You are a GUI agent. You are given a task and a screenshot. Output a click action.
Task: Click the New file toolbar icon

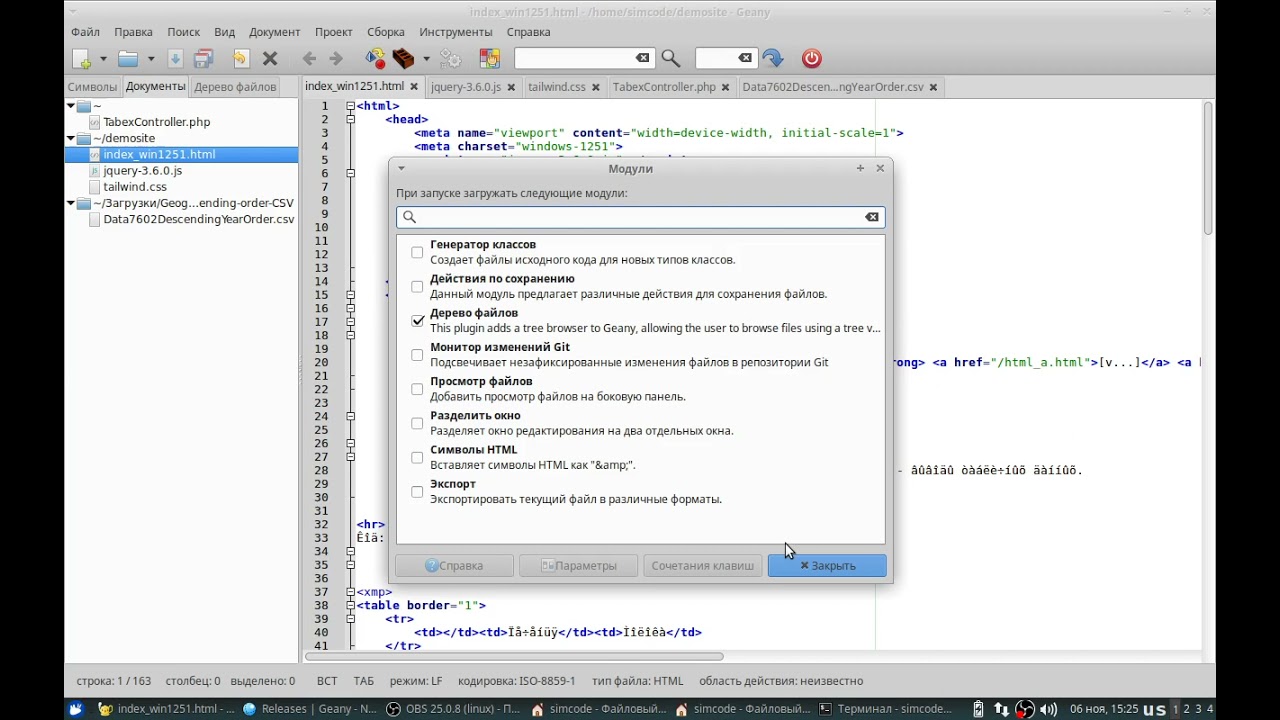(82, 59)
